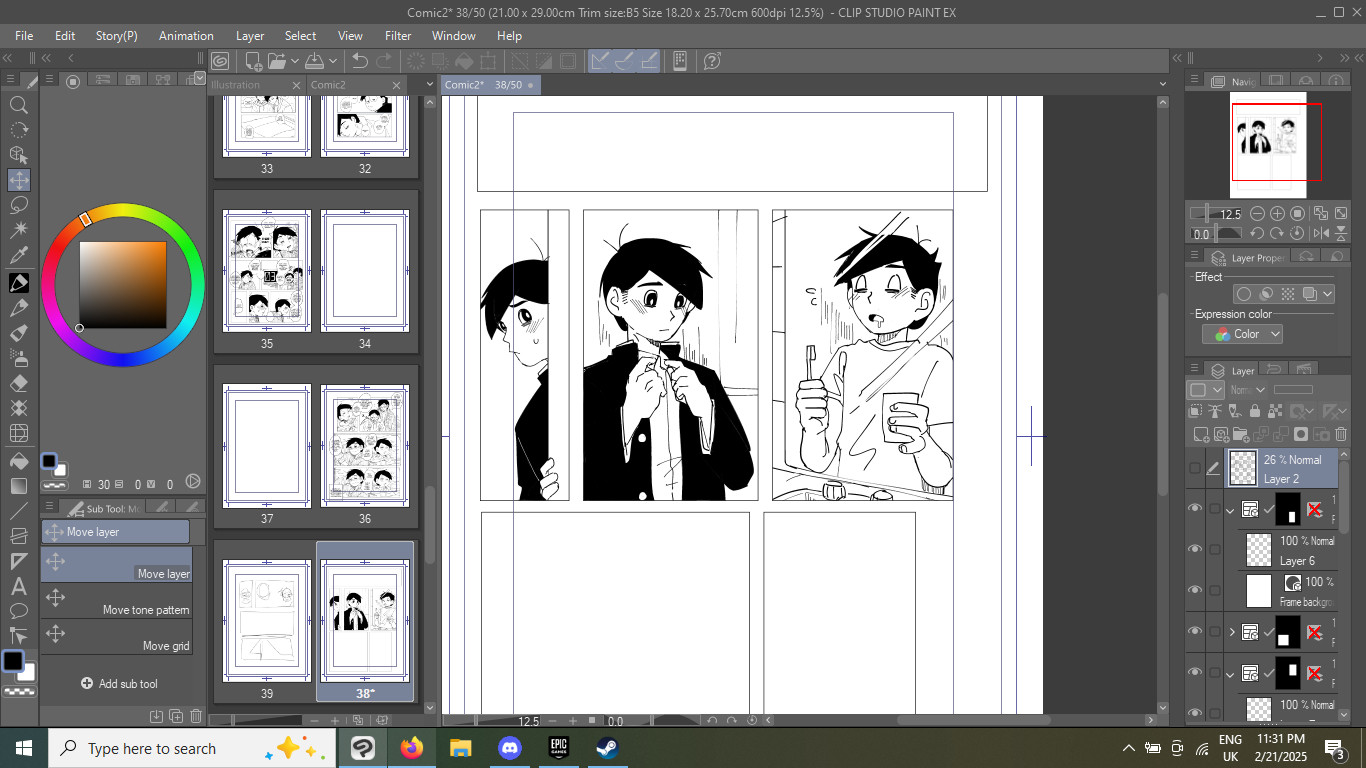
Task: Select the Move layer tool in the toolbar
Action: [x=18, y=180]
